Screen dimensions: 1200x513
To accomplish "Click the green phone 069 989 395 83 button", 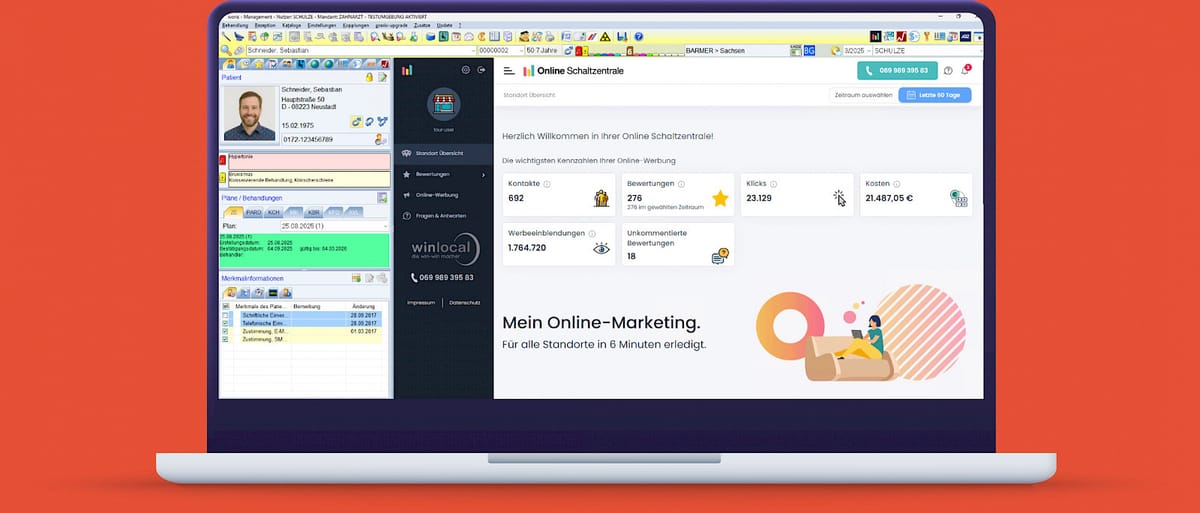I will pyautogui.click(x=897, y=71).
